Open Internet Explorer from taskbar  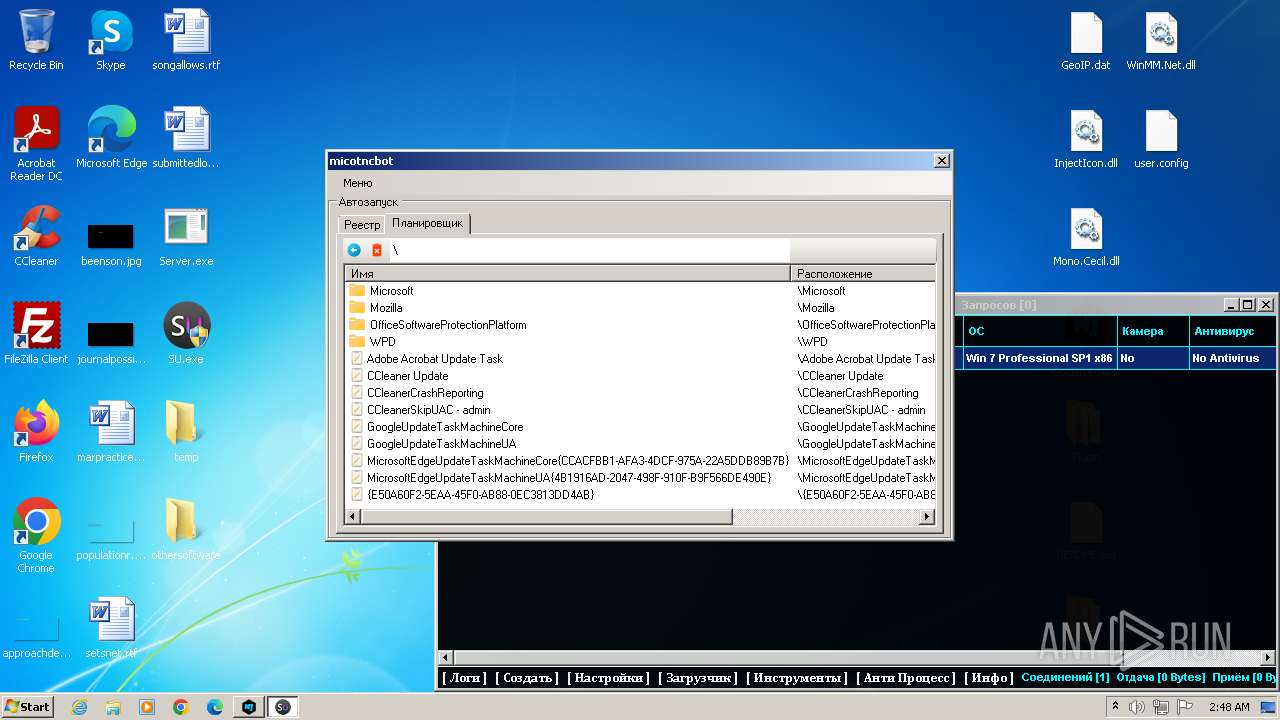click(x=80, y=707)
